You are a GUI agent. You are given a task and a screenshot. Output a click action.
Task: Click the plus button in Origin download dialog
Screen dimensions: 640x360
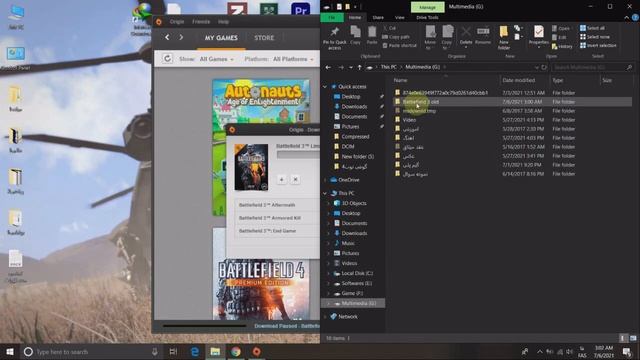pyautogui.click(x=281, y=179)
